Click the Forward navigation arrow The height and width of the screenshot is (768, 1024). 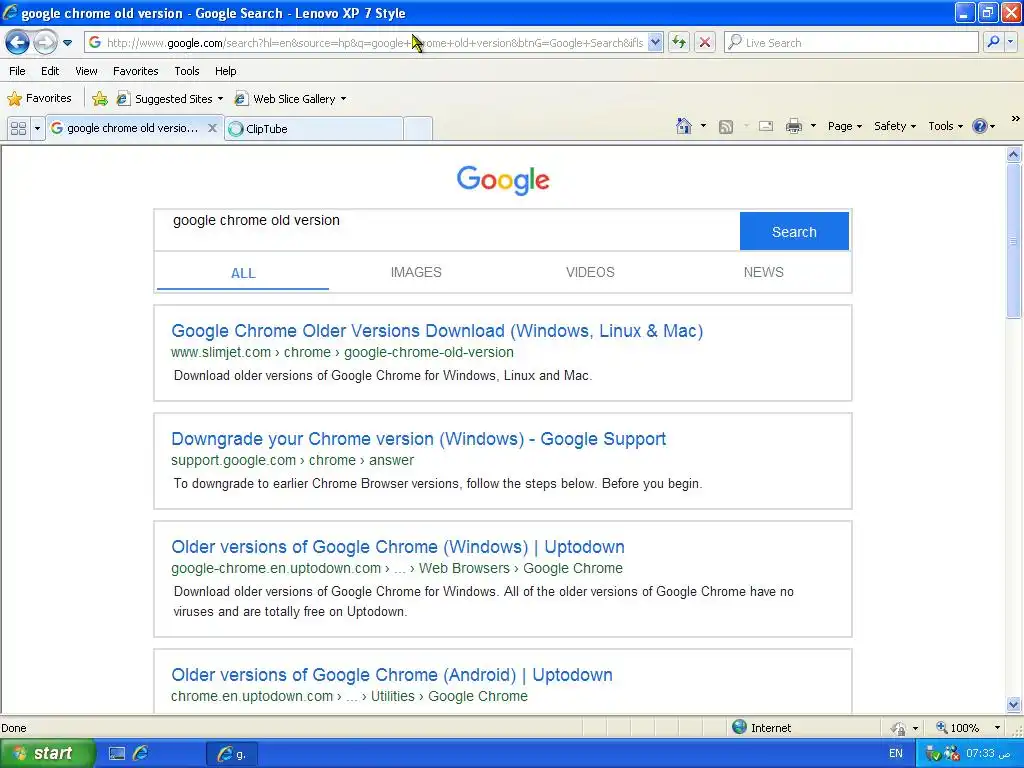point(45,43)
